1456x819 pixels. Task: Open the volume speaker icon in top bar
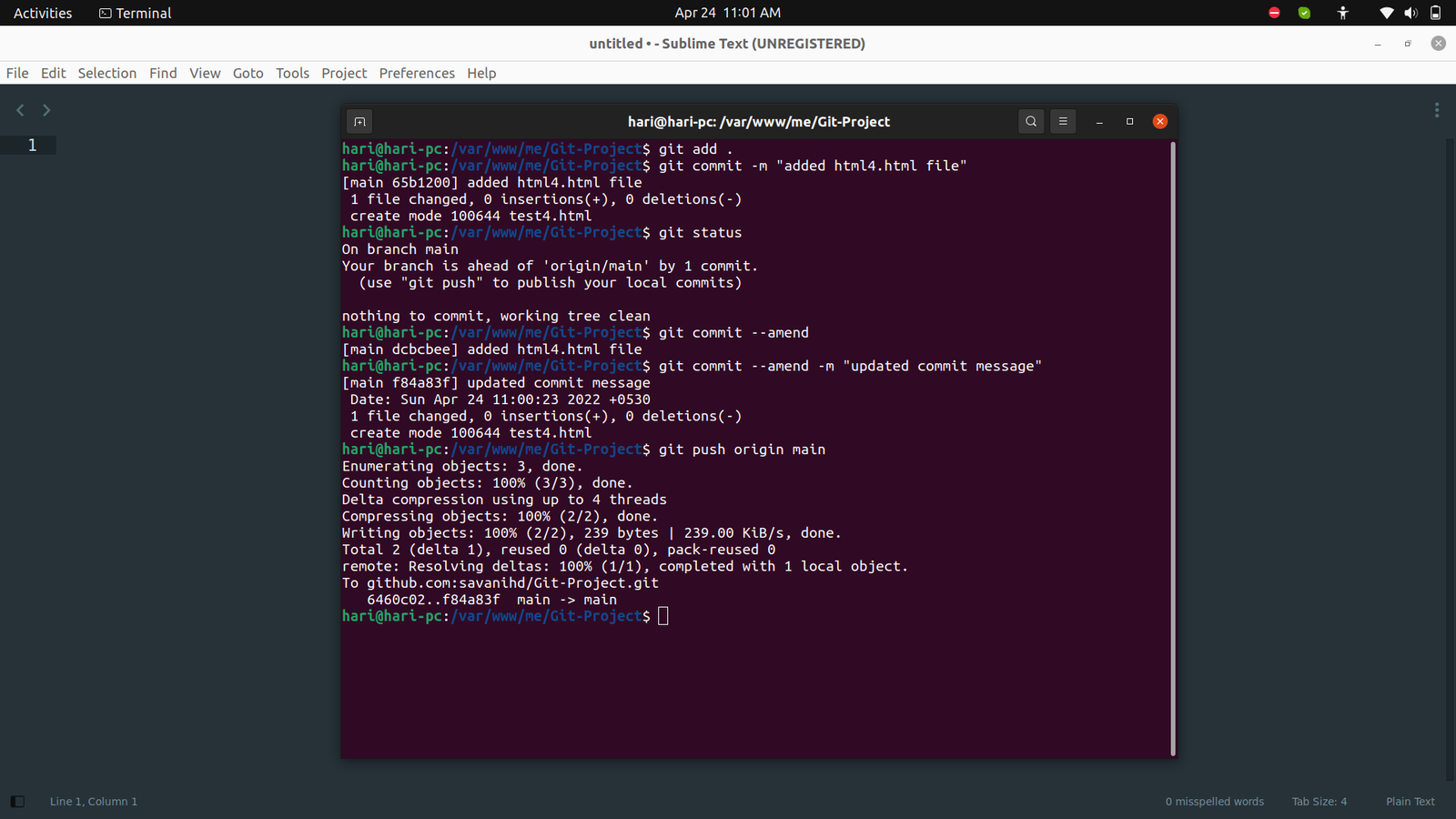pos(1410,13)
